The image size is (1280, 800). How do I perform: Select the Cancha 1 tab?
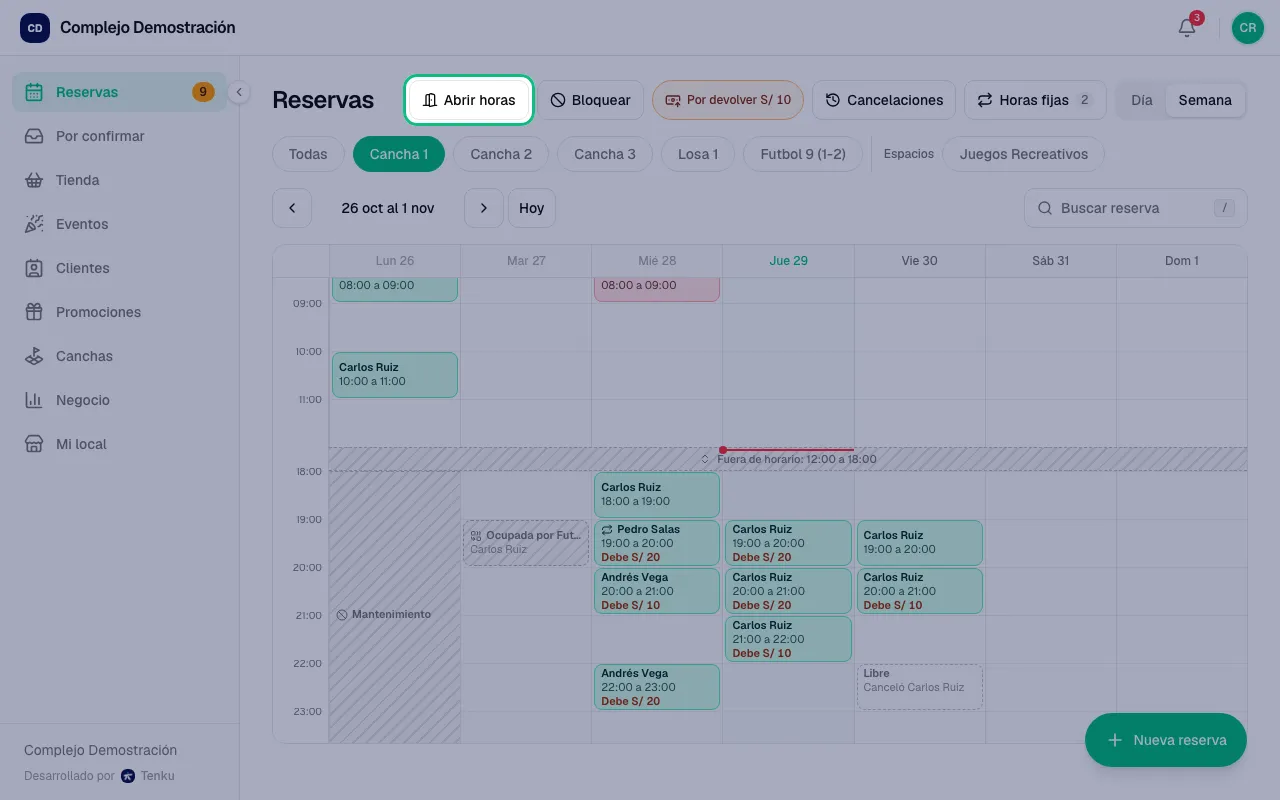(399, 154)
